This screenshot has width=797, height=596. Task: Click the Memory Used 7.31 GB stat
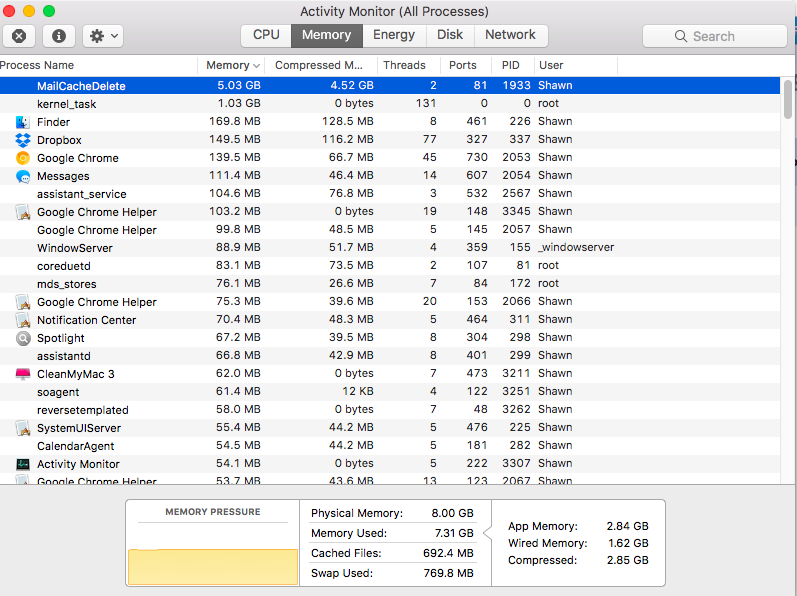(392, 533)
